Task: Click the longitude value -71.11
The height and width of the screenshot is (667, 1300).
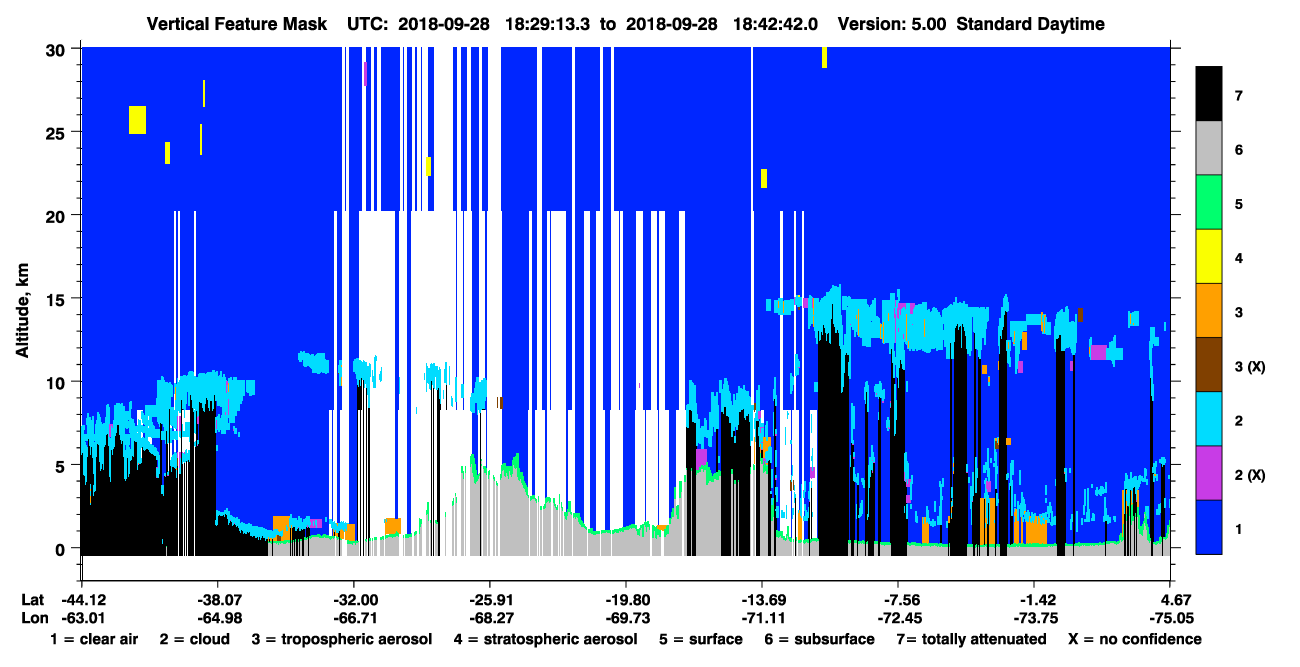Action: point(762,617)
